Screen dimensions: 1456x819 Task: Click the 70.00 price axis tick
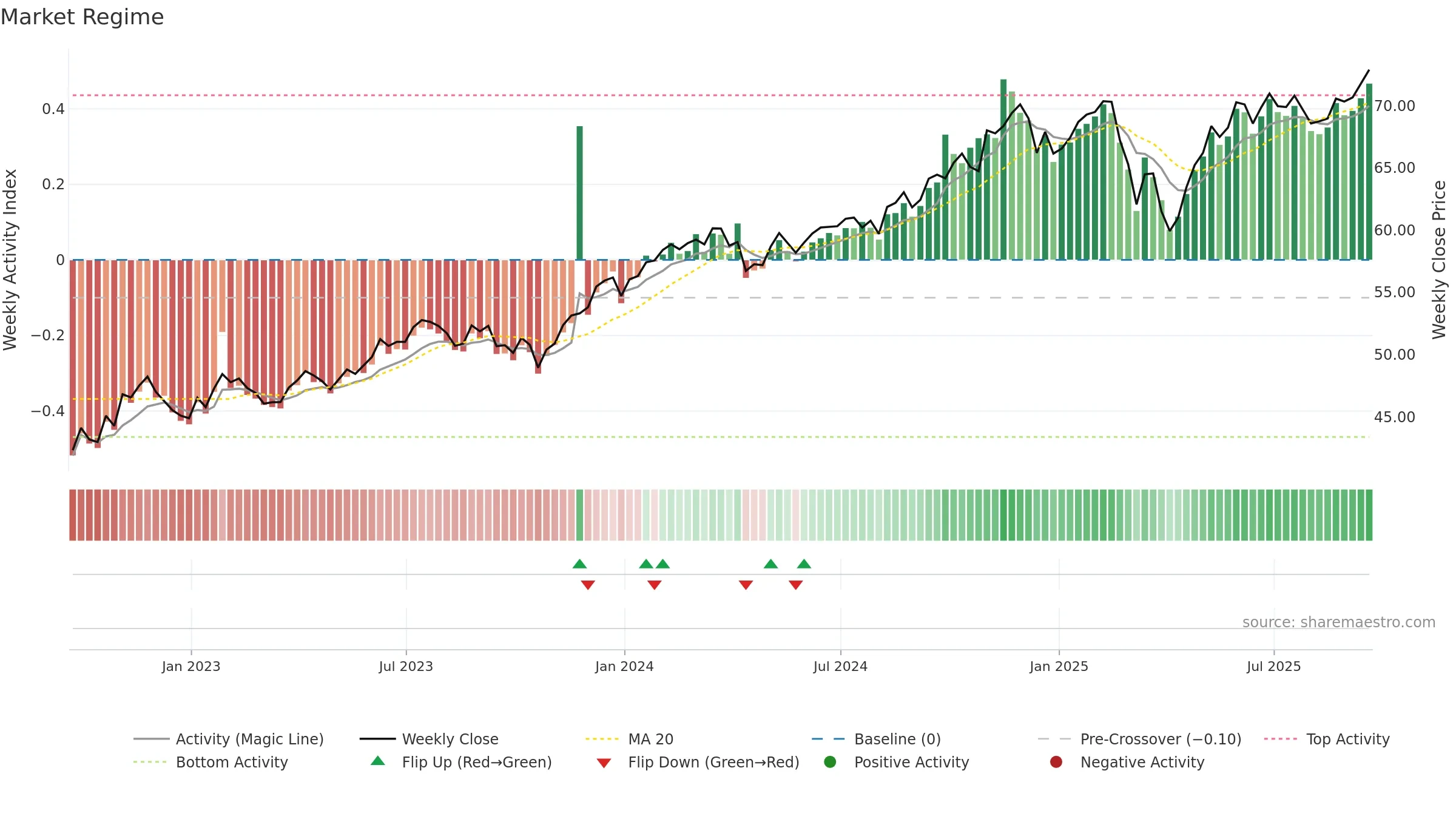tap(1395, 106)
